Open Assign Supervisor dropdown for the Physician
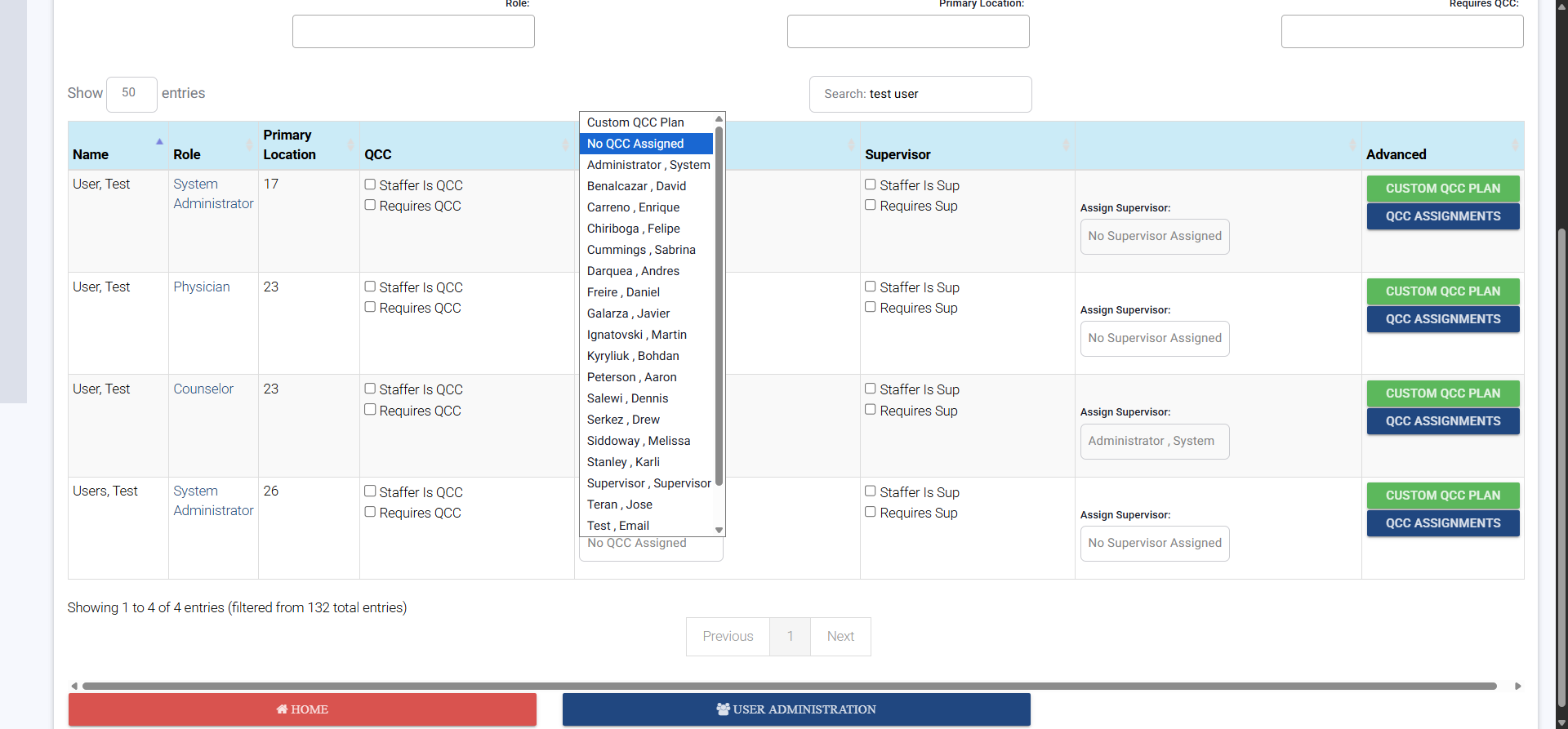1568x729 pixels. (1154, 339)
